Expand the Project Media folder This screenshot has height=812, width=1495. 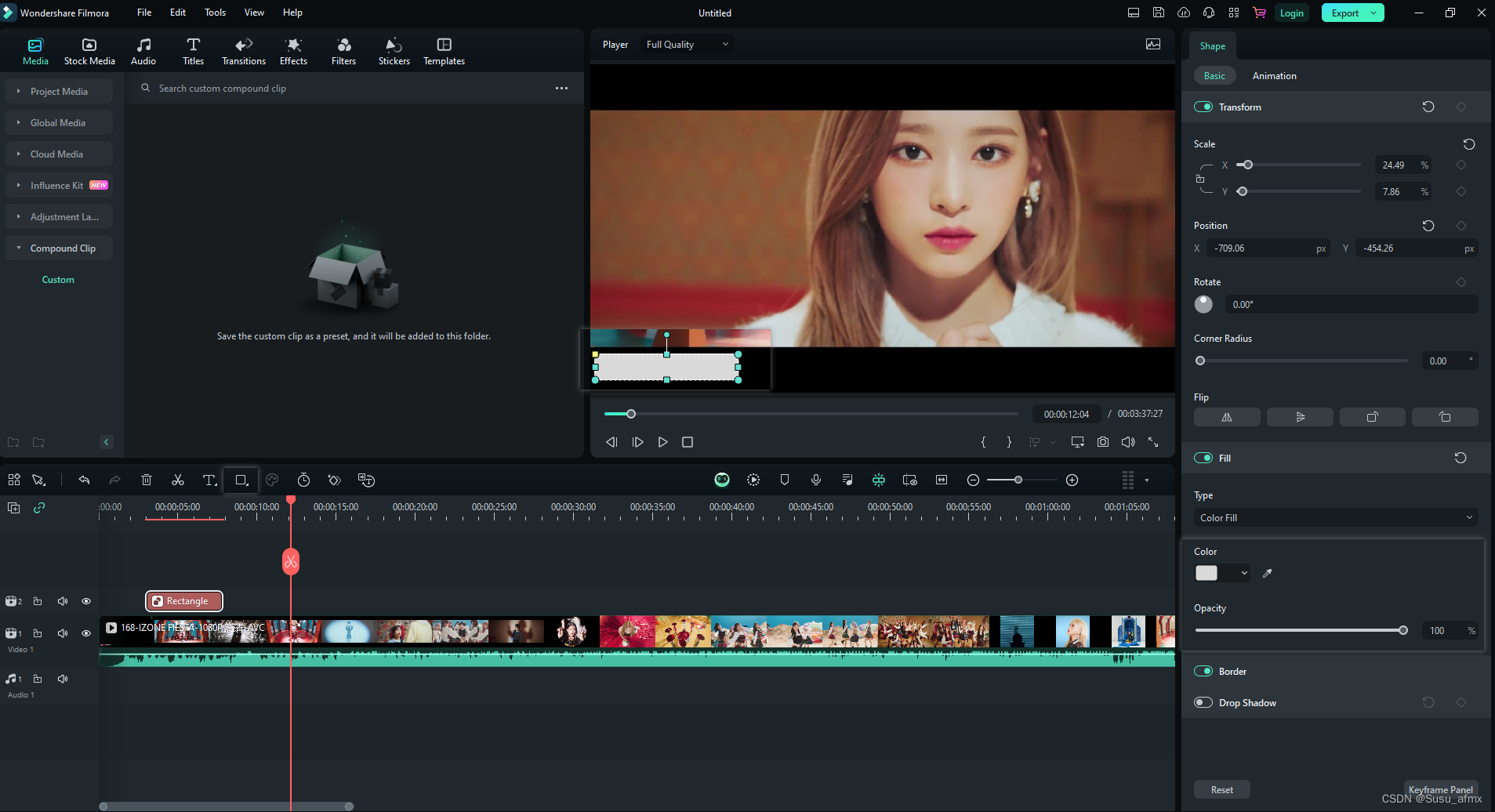point(19,91)
